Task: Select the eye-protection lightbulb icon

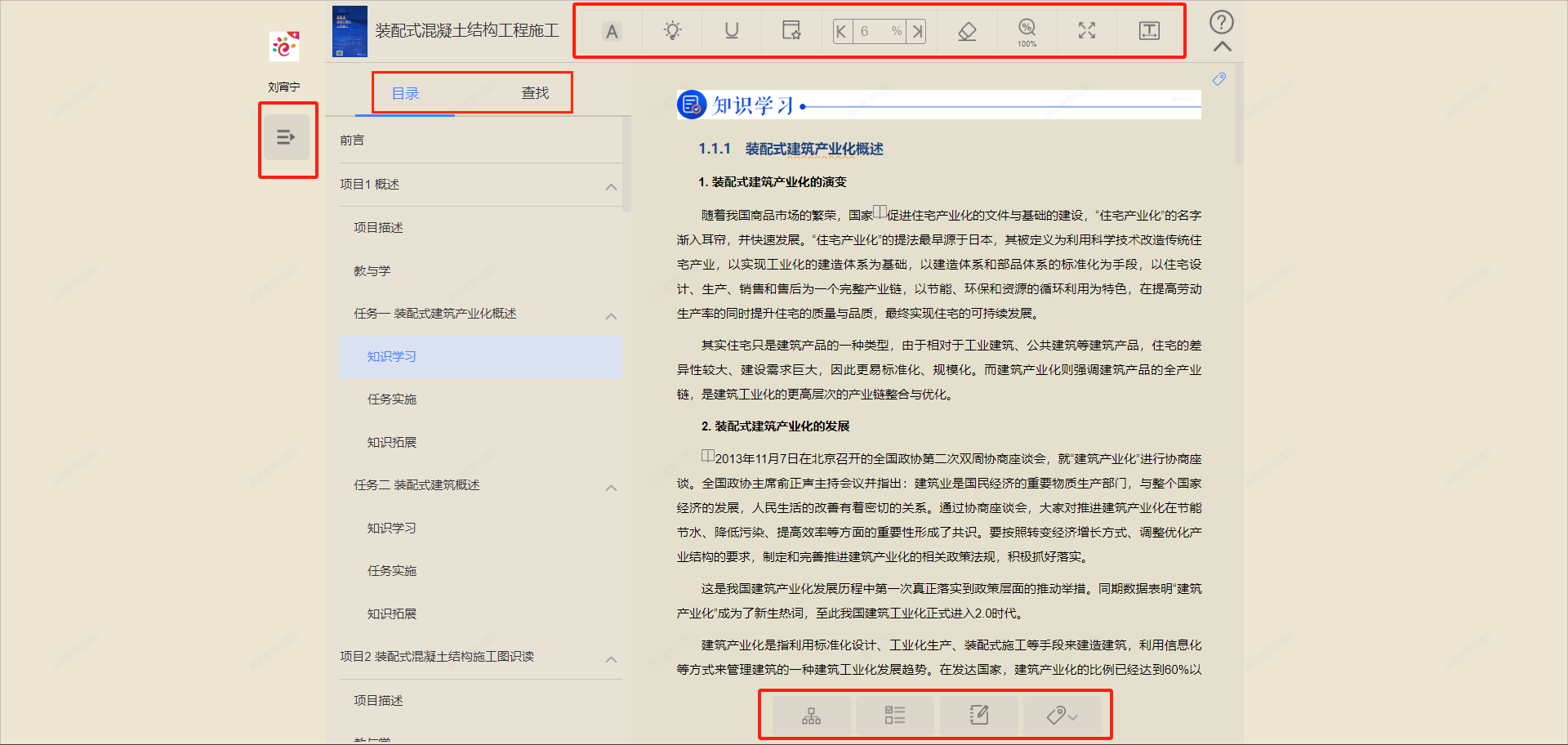Action: coord(671,31)
